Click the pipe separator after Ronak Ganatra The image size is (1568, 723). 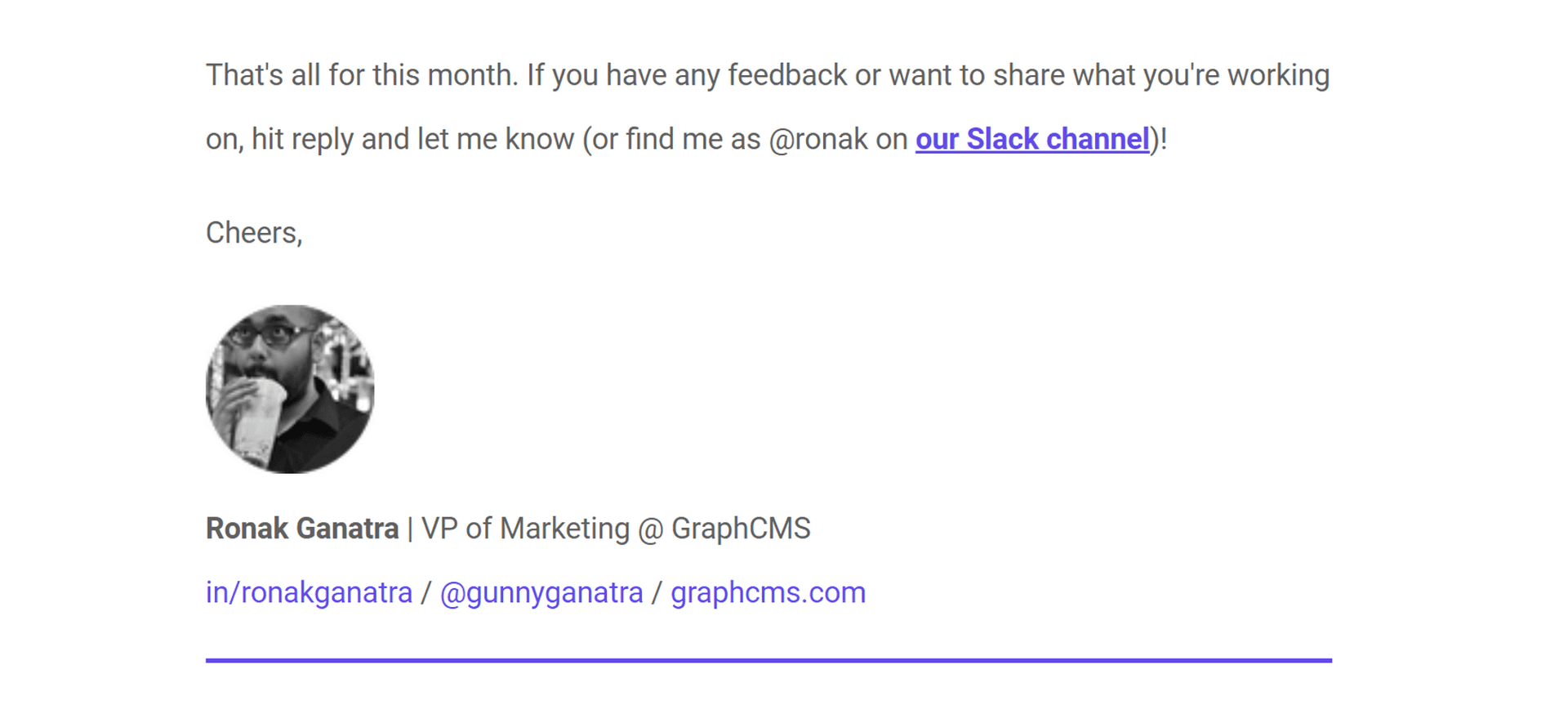410,529
